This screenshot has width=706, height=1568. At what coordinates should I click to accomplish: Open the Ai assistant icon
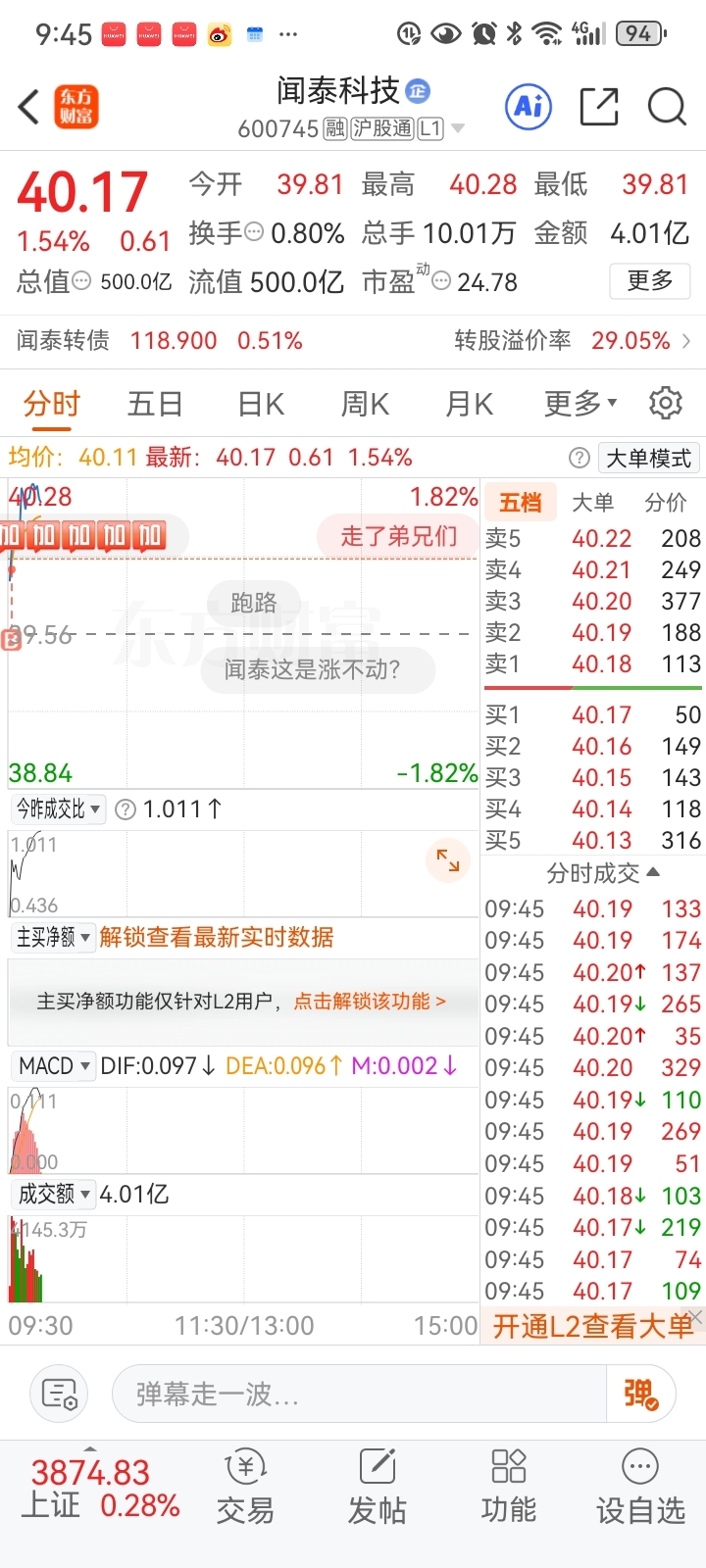click(529, 106)
